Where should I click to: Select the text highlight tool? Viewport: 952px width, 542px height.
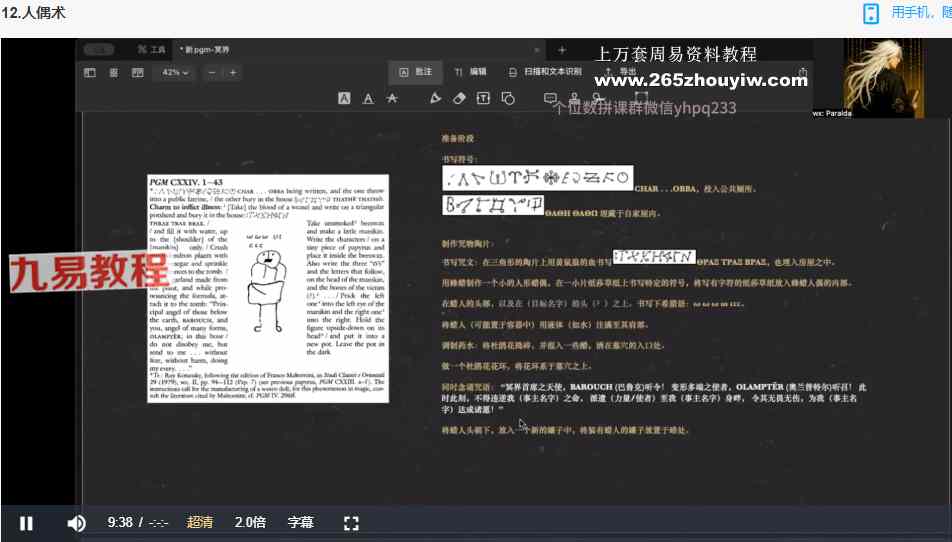(x=343, y=98)
